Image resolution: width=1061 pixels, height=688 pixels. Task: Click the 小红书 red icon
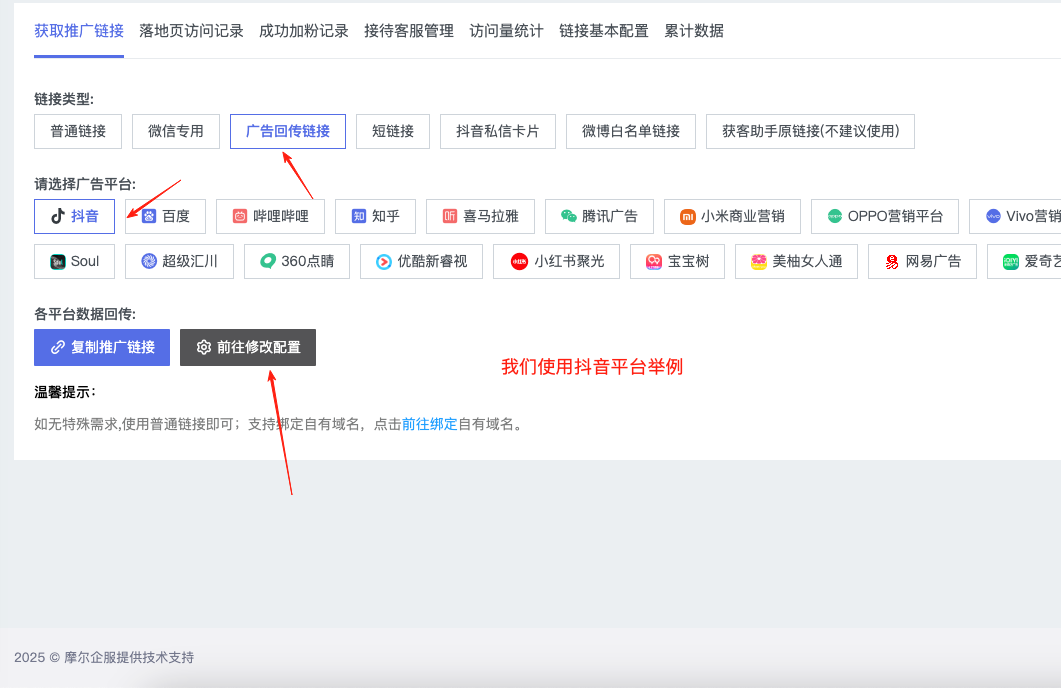pos(519,261)
